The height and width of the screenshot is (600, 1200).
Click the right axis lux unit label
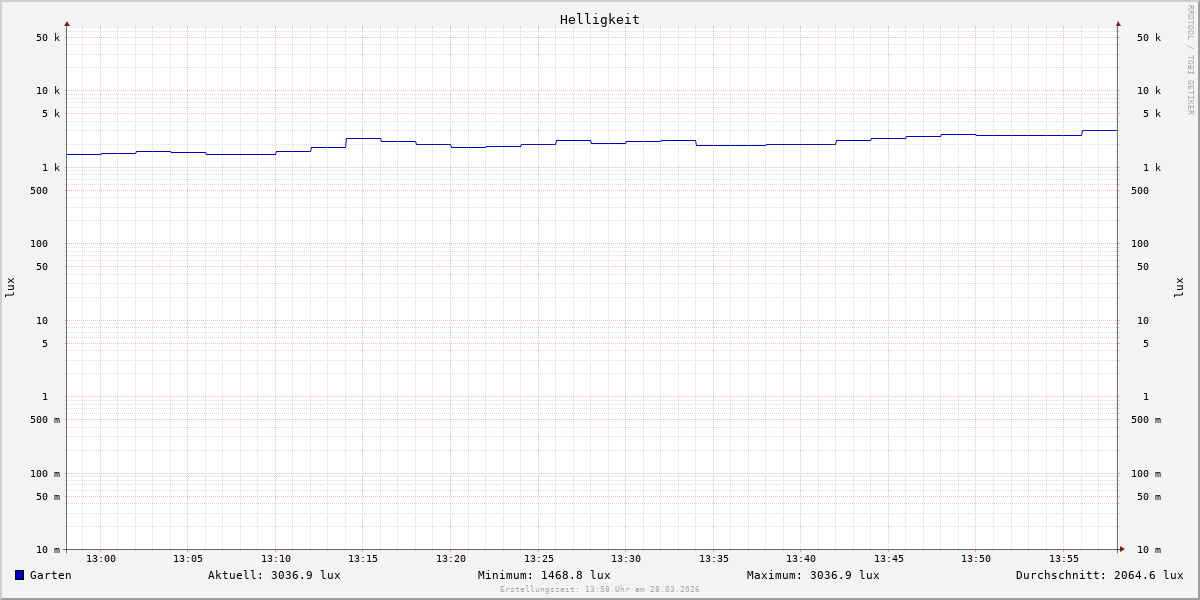tap(1179, 287)
